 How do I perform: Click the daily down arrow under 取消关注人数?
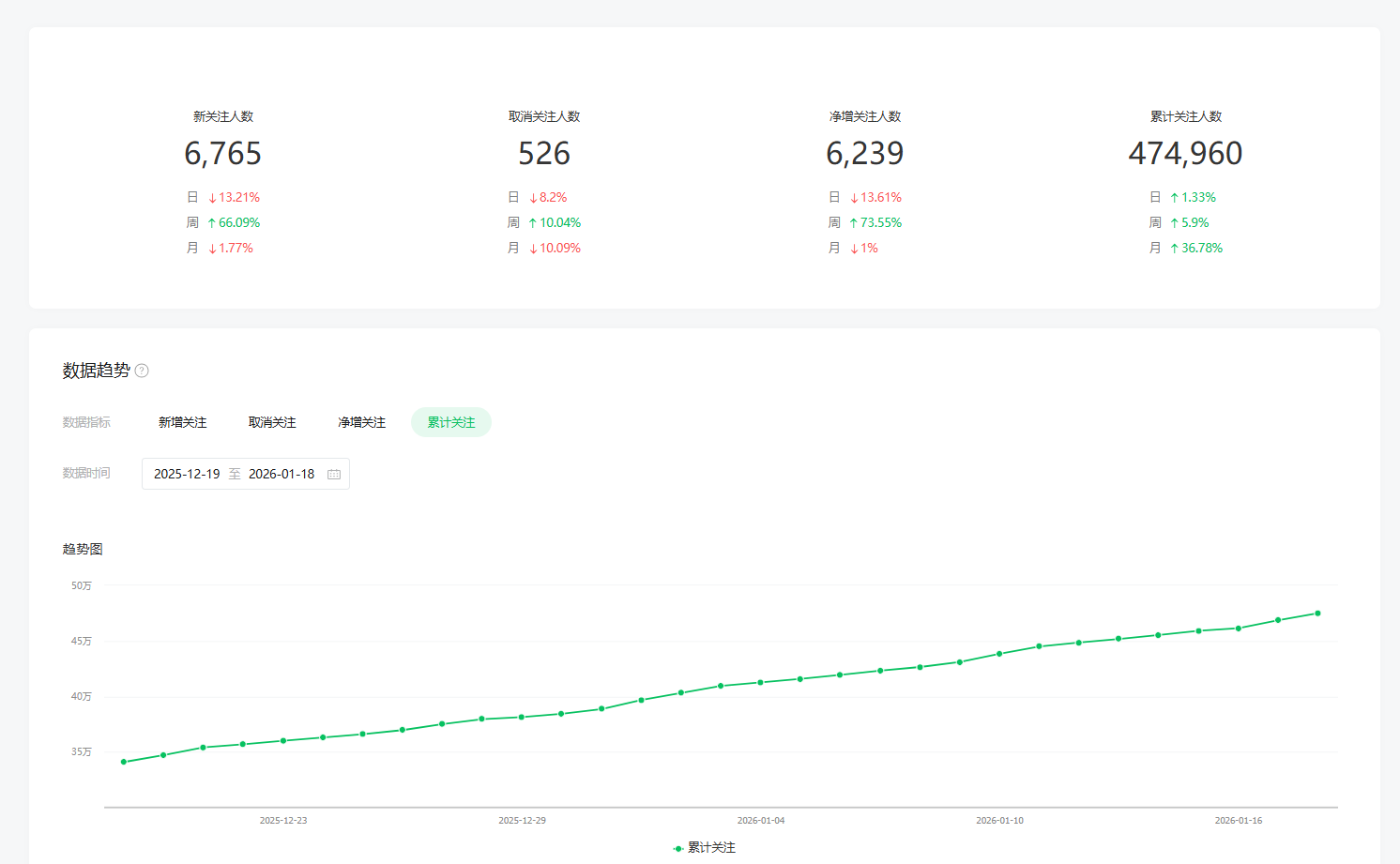[x=533, y=198]
